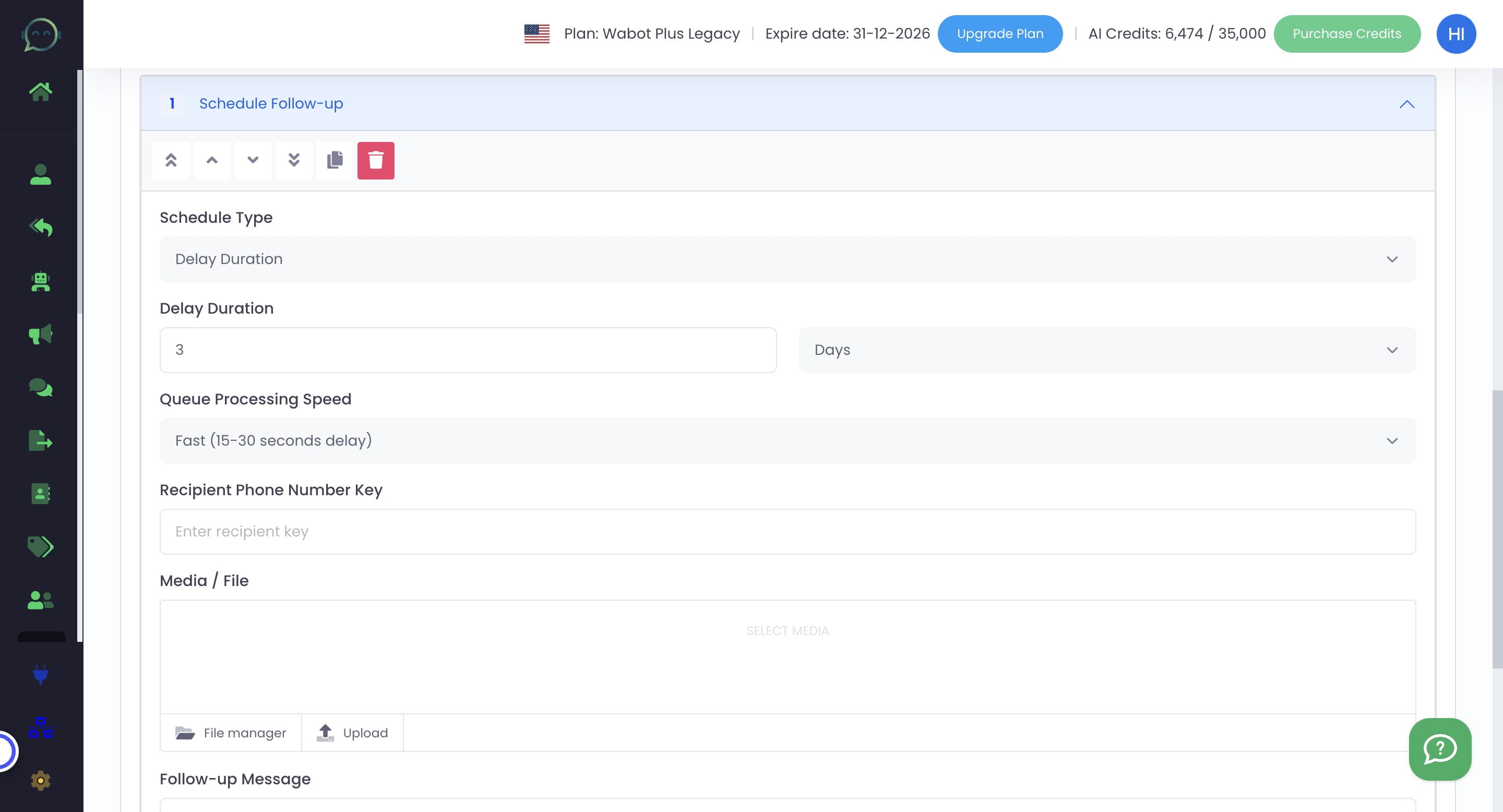Delete the follow-up with the red trash icon
This screenshot has width=1503, height=812.
point(376,160)
